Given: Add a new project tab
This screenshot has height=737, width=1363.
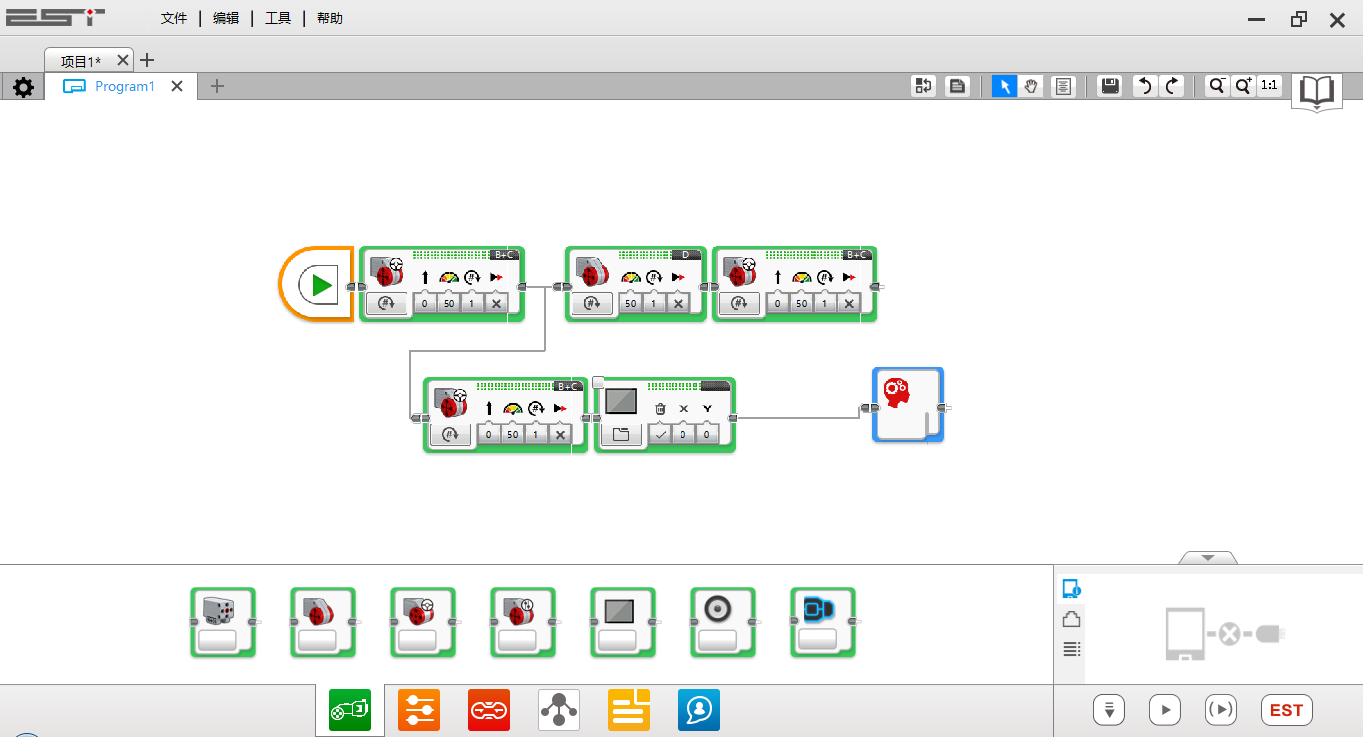Looking at the screenshot, I should coord(146,60).
